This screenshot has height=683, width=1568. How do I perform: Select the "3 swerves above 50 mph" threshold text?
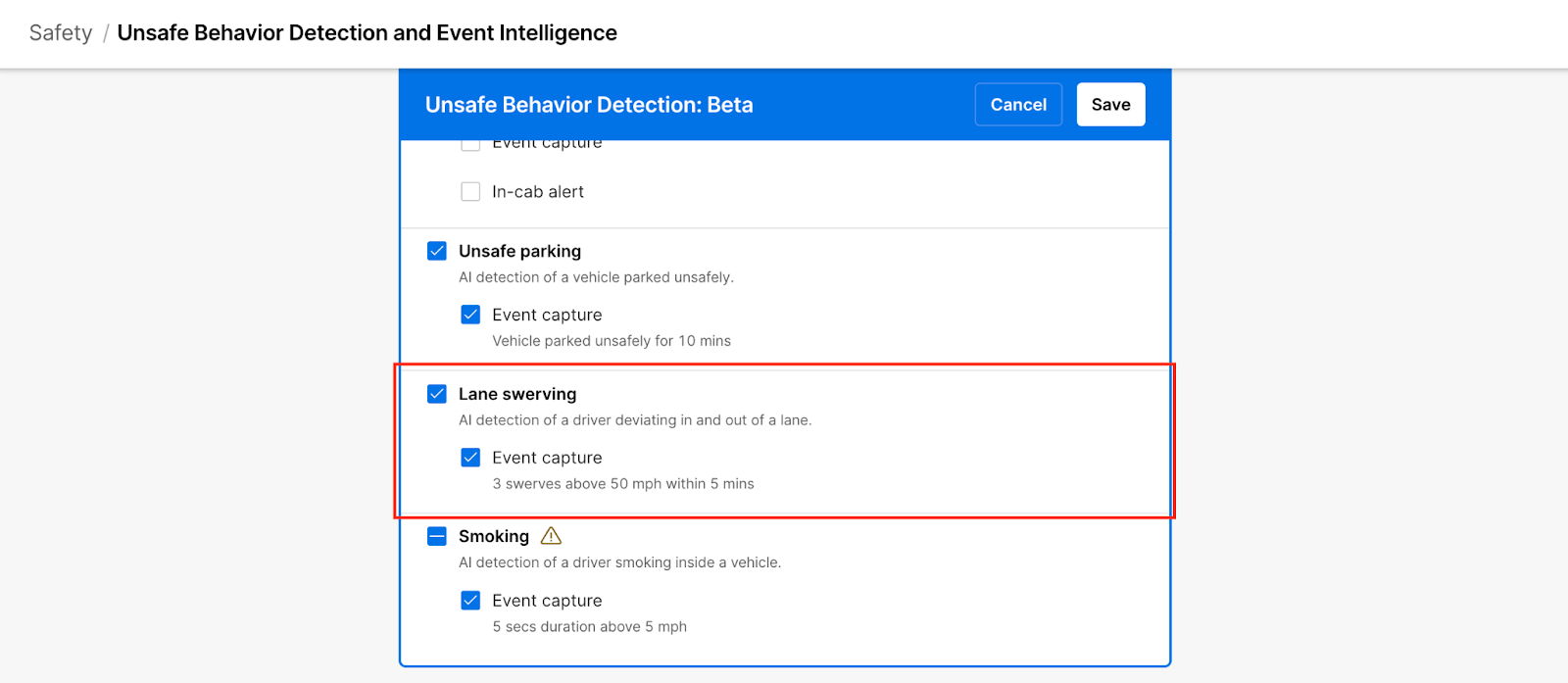(623, 484)
